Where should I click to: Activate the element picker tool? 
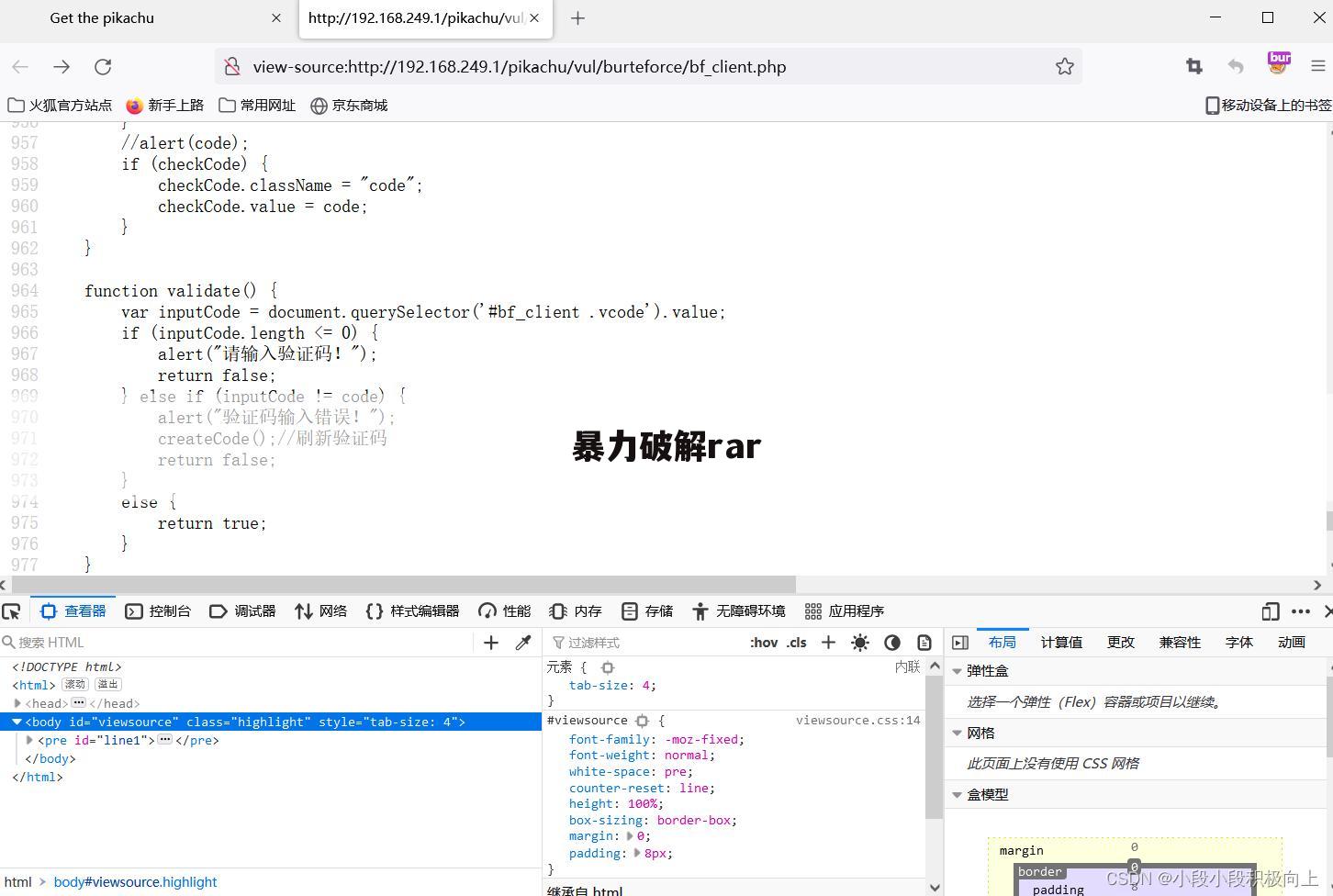[x=12, y=611]
